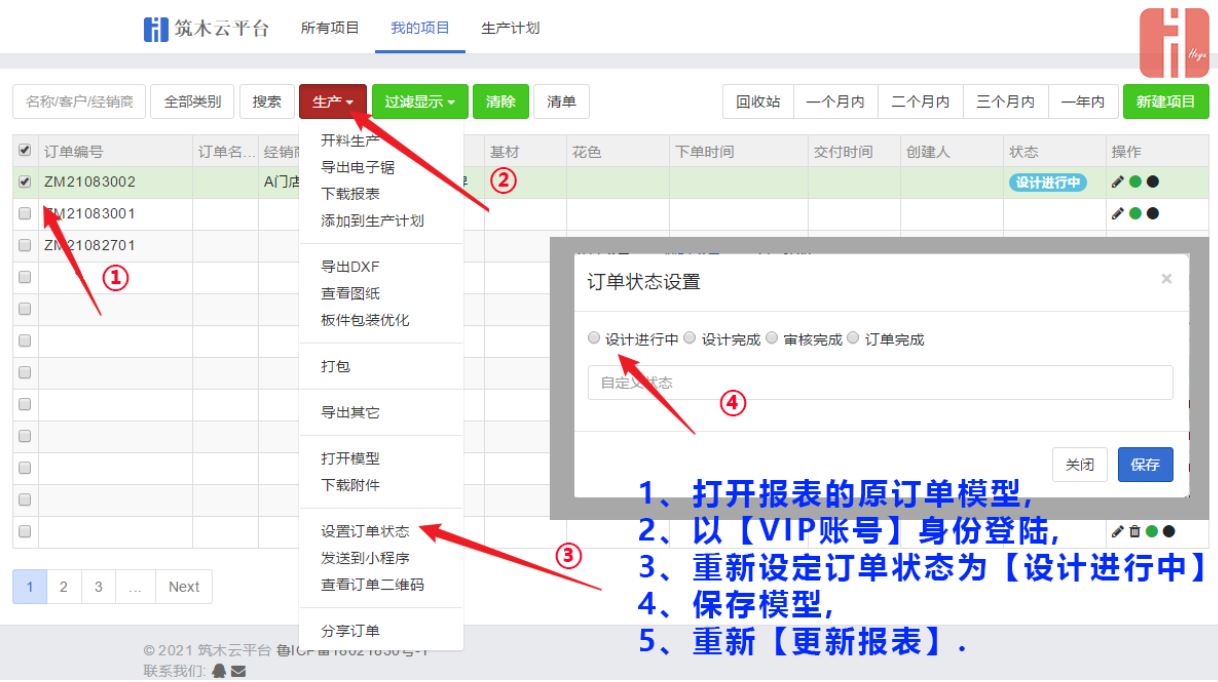The width and height of the screenshot is (1218, 682).
Task: Switch to the 所有项目 tab
Action: tap(330, 29)
